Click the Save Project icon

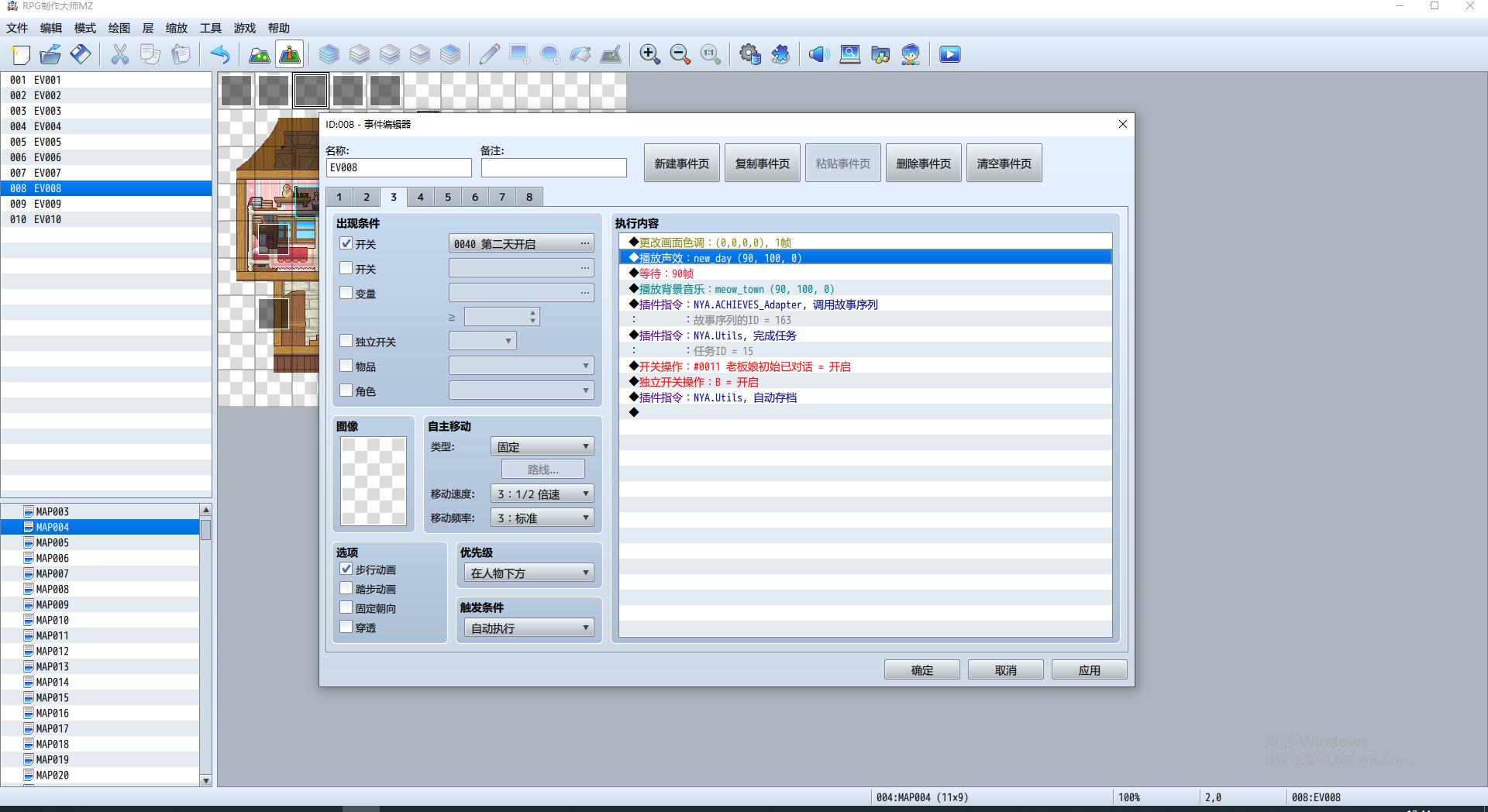pos(81,54)
